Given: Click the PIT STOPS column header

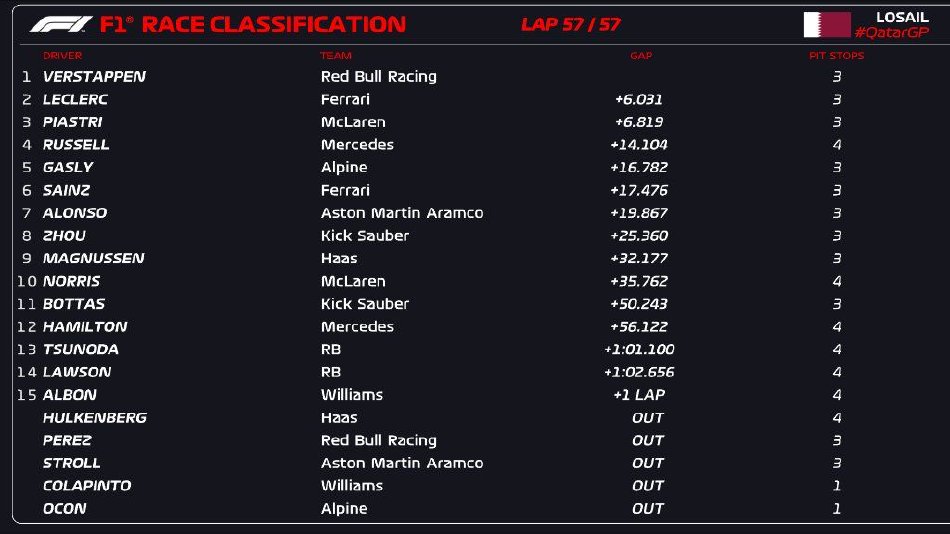Looking at the screenshot, I should click(x=837, y=56).
